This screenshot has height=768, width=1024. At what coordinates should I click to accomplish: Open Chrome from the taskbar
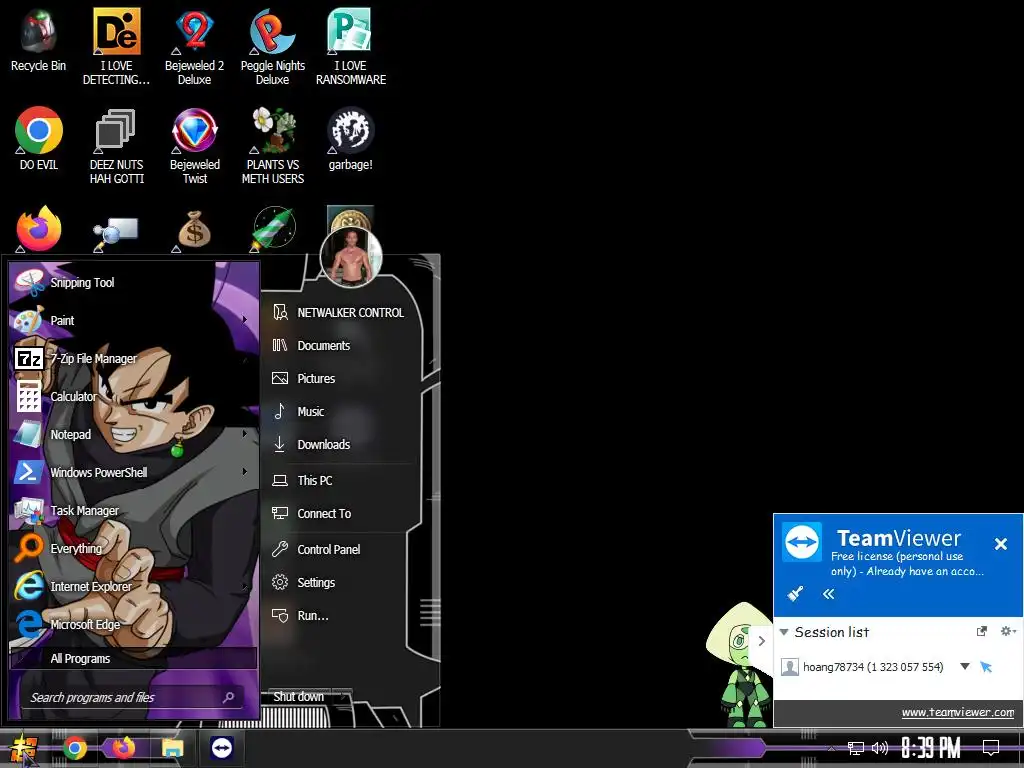point(75,748)
